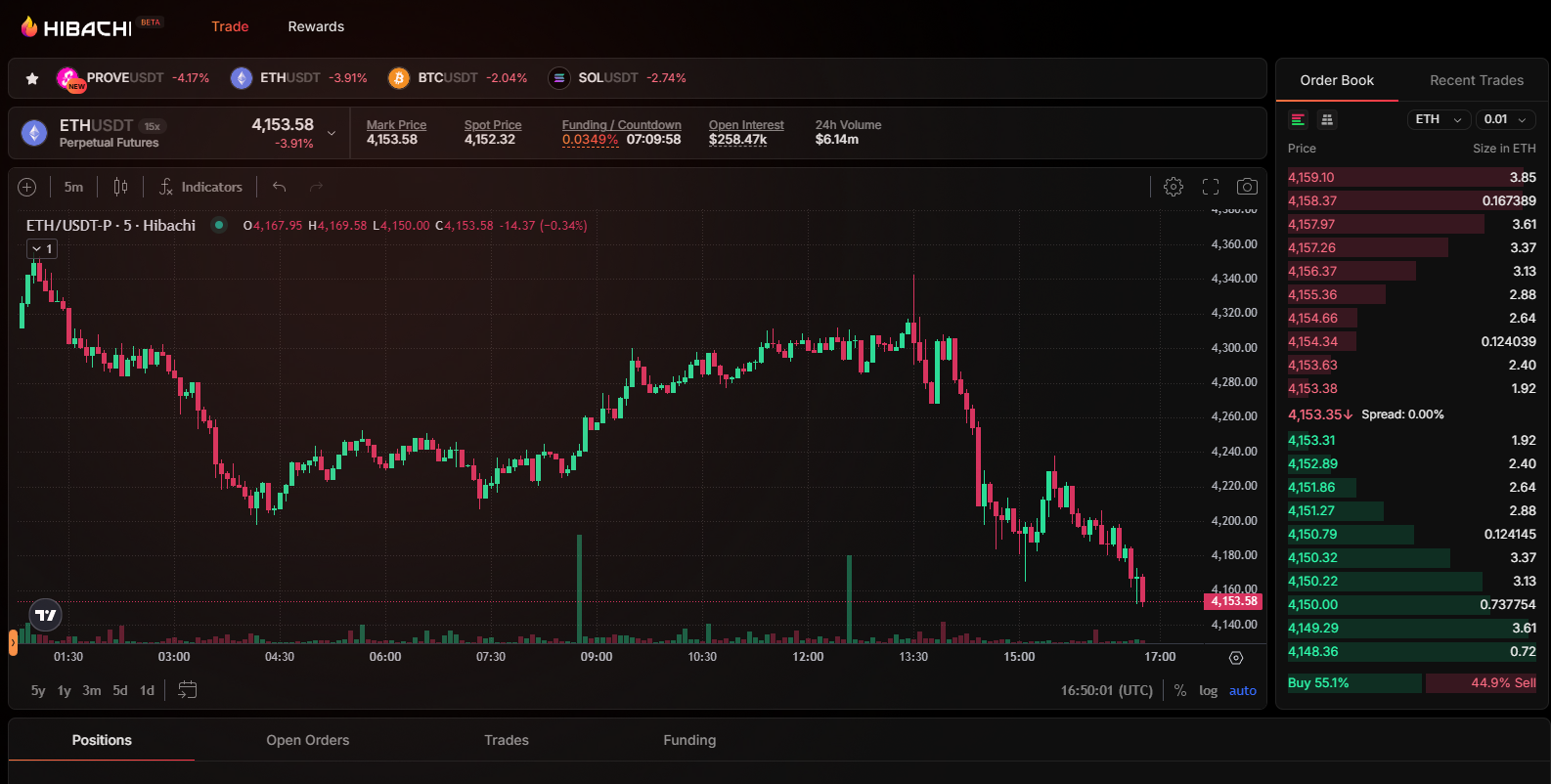Click the Funding / Countdown label
1551x784 pixels.
click(x=622, y=125)
